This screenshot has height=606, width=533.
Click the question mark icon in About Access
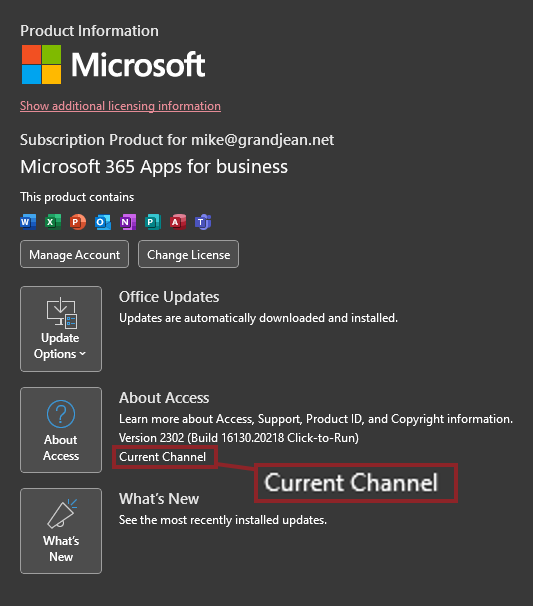point(61,414)
